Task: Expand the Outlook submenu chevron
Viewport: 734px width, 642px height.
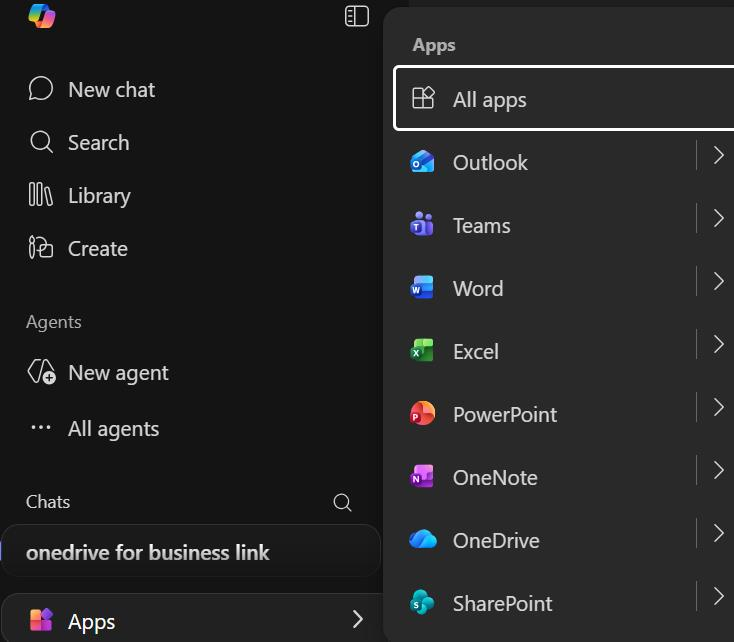Action: coord(719,155)
